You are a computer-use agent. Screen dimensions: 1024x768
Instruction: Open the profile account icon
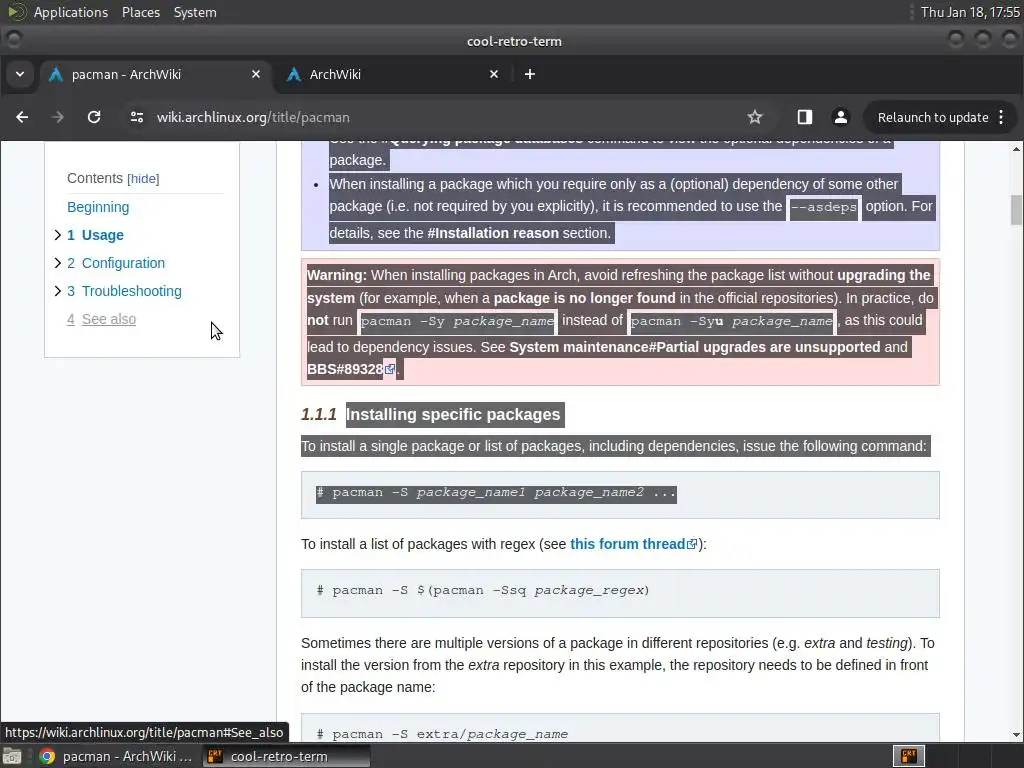coord(840,118)
